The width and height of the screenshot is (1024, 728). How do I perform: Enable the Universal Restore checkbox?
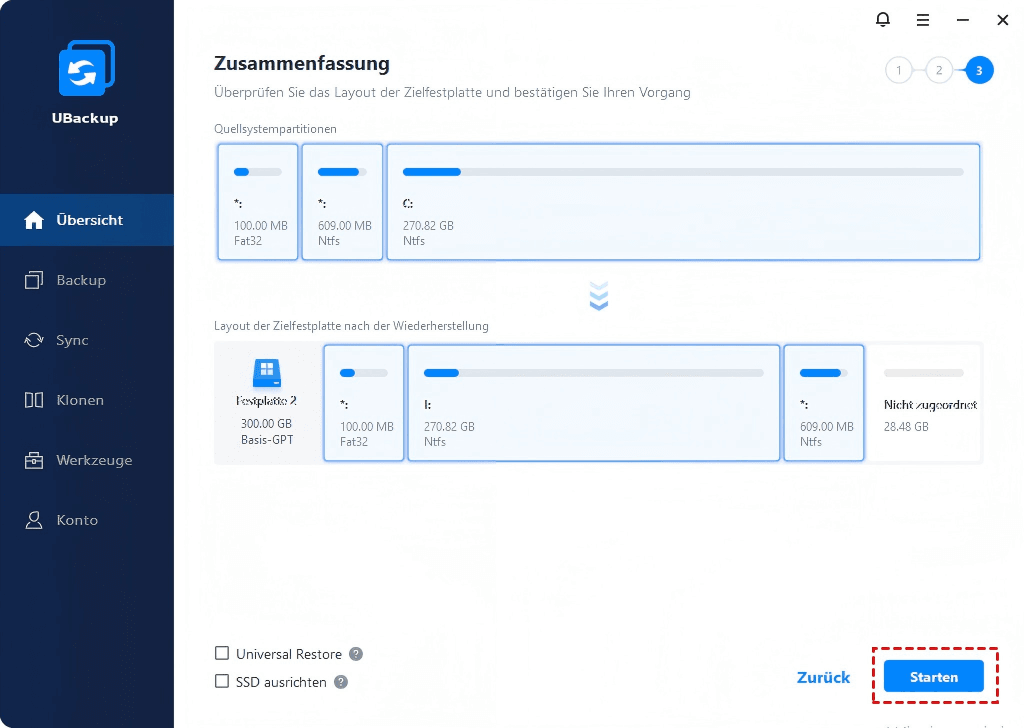pyautogui.click(x=222, y=654)
